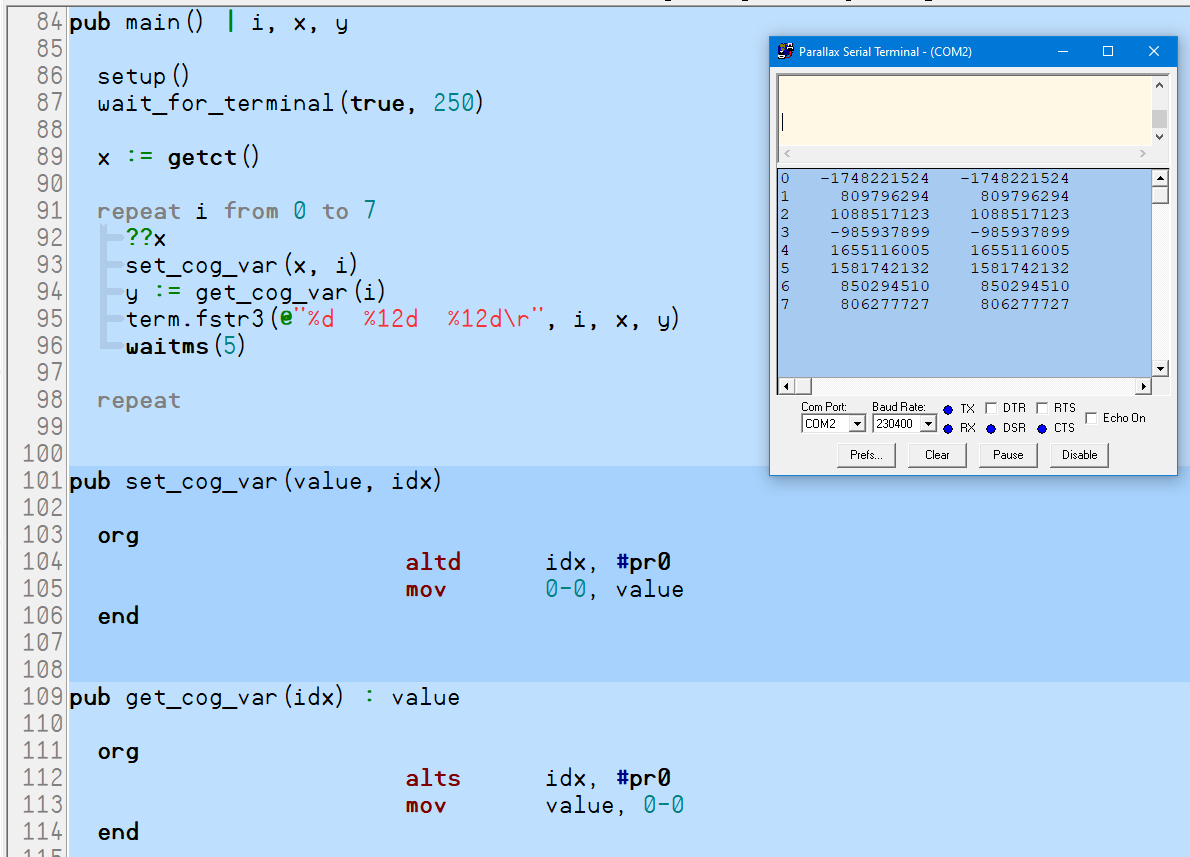The height and width of the screenshot is (857, 1190).
Task: Click the receive pane scroll-down arrow
Action: point(1160,368)
